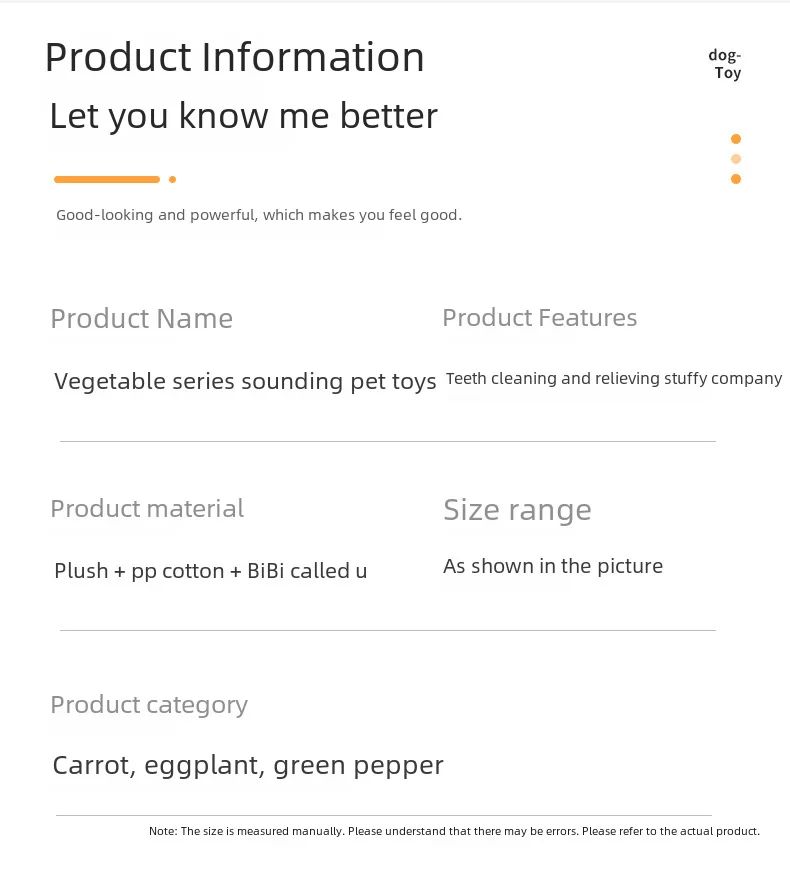The width and height of the screenshot is (790, 870).
Task: Click the "Let you know me better" subtitle
Action: coord(243,116)
